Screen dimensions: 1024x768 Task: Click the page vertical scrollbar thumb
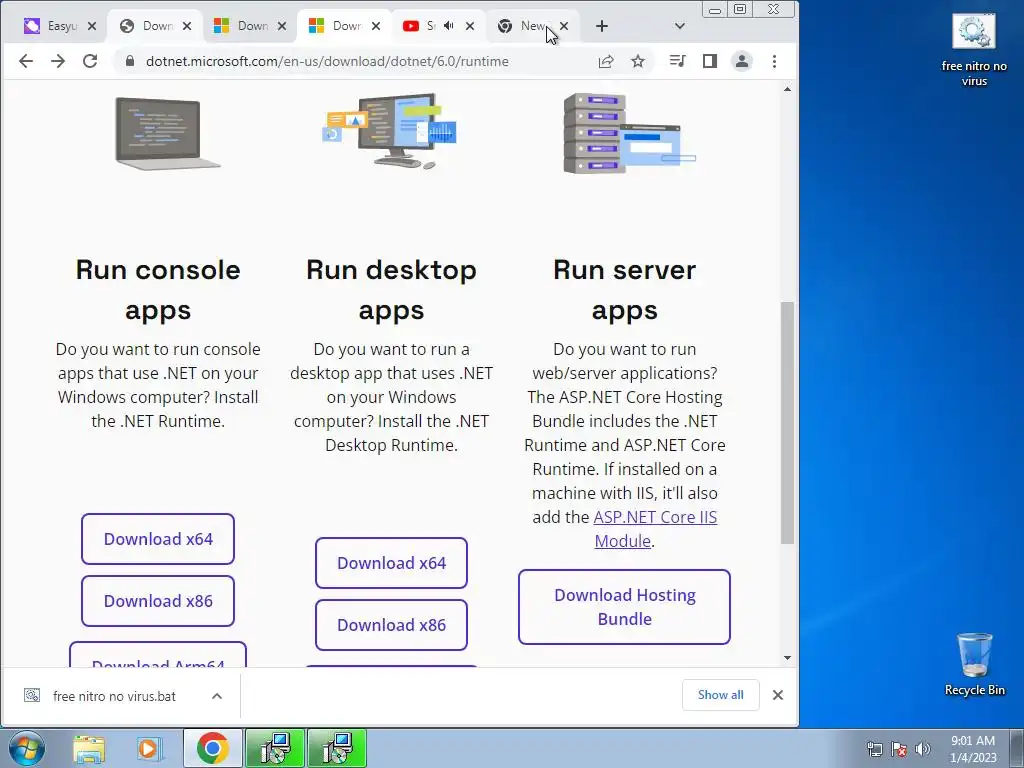(x=788, y=423)
